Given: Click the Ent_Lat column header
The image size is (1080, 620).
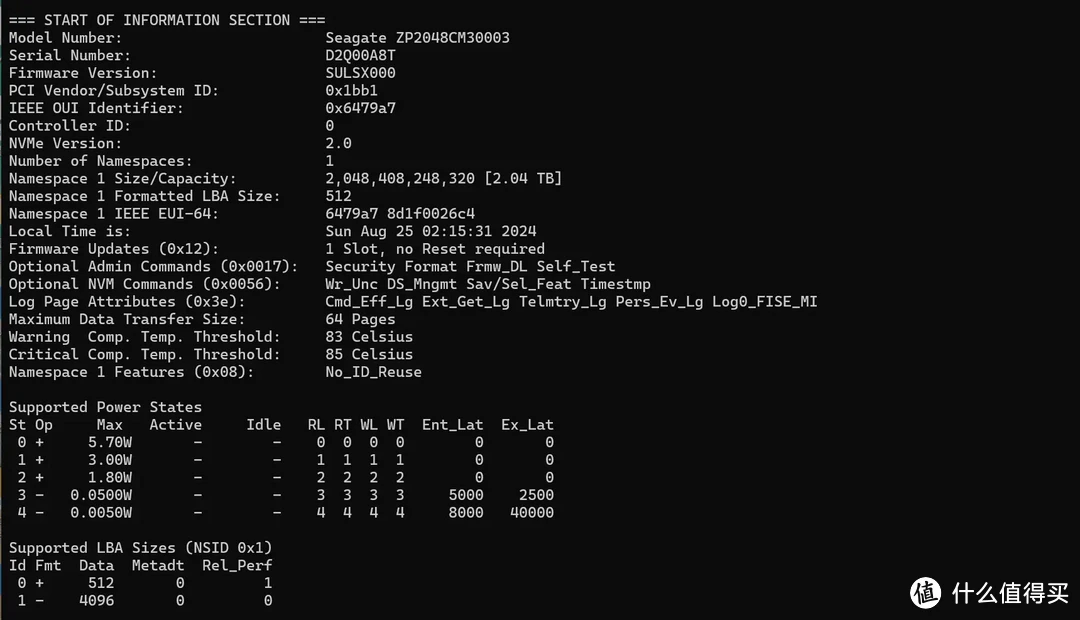Looking at the screenshot, I should [453, 425].
